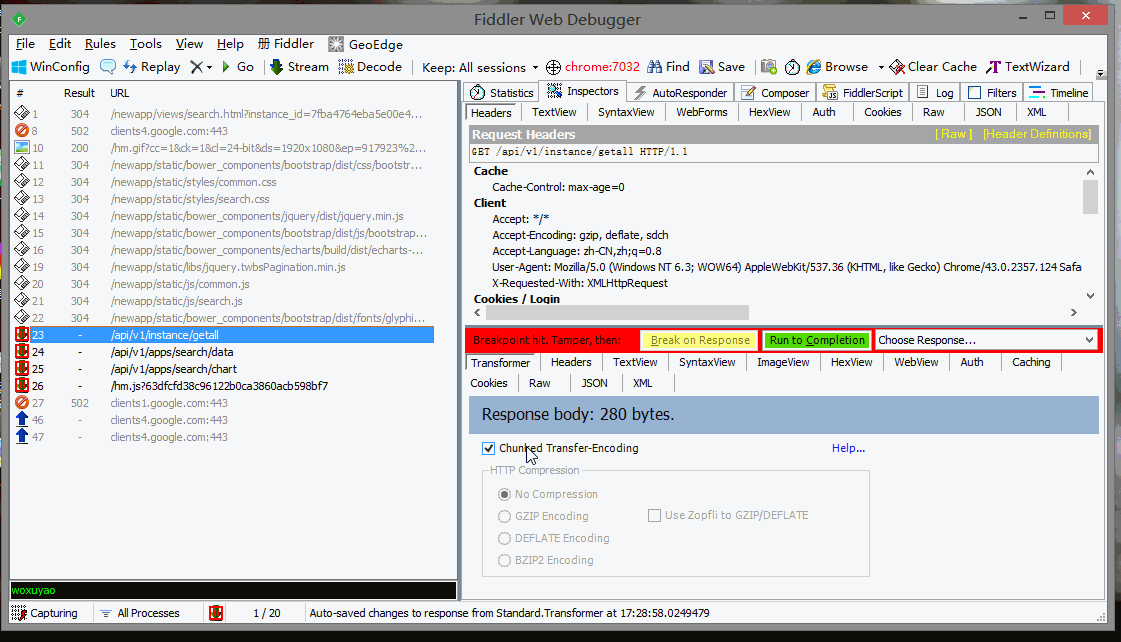Open the Tools menu
The width and height of the screenshot is (1121, 642).
tap(146, 44)
